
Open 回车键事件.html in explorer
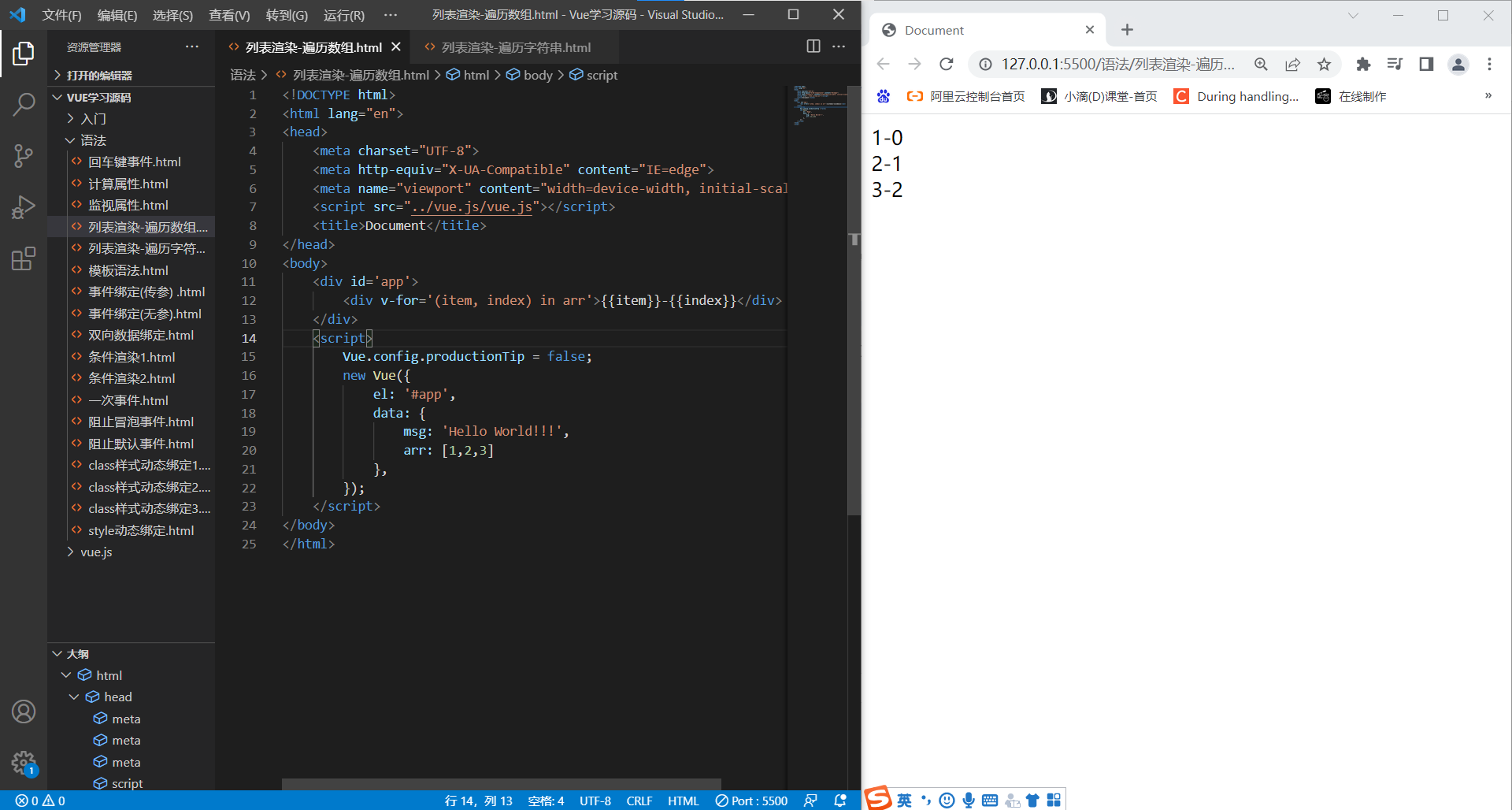tap(134, 162)
